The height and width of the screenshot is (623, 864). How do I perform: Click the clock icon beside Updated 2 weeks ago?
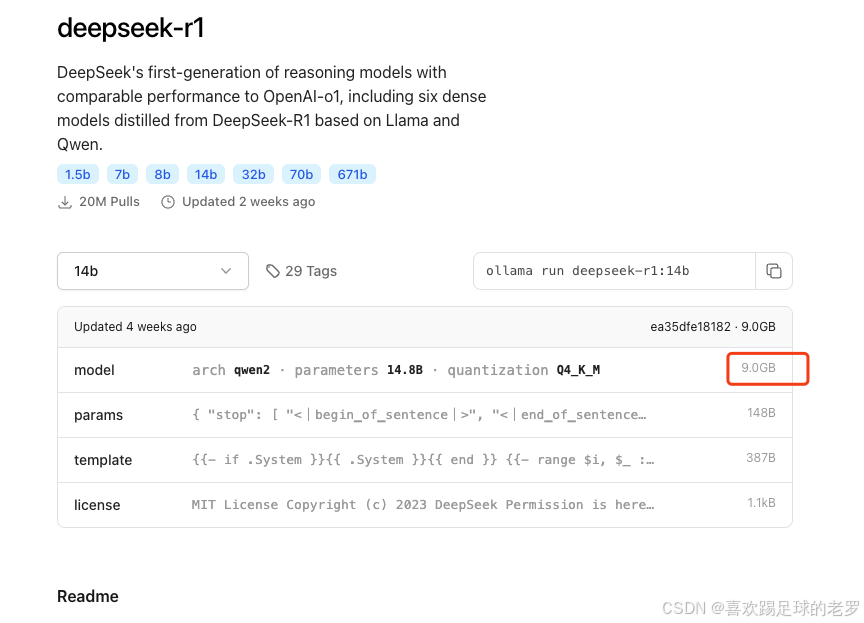tap(168, 202)
